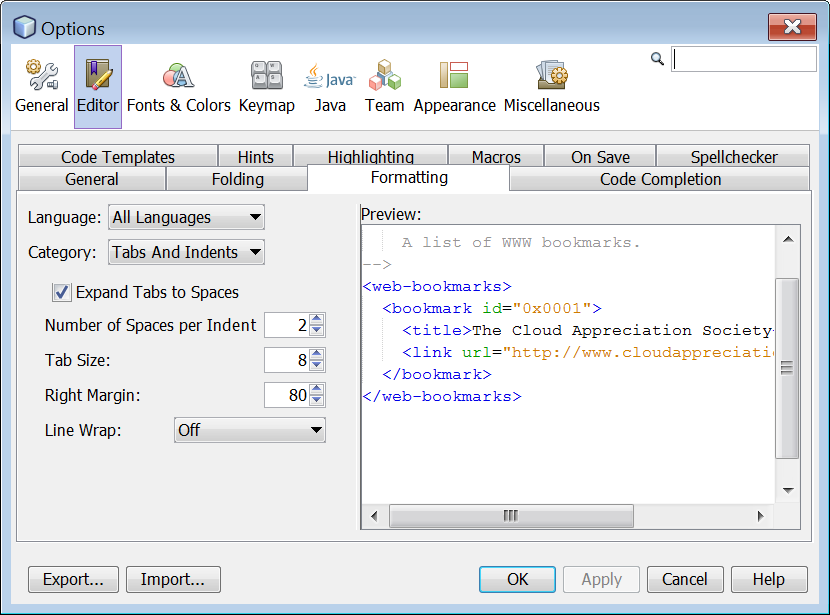Screen dimensions: 830x615
Task: Click preview vertical scrollbar up arrow
Action: [x=788, y=239]
